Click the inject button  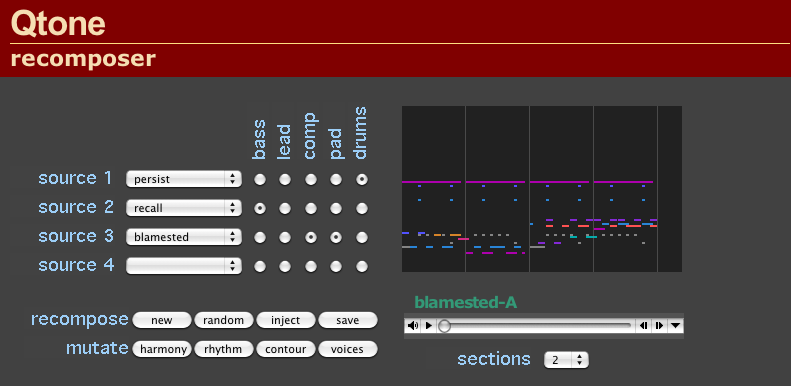click(x=286, y=320)
